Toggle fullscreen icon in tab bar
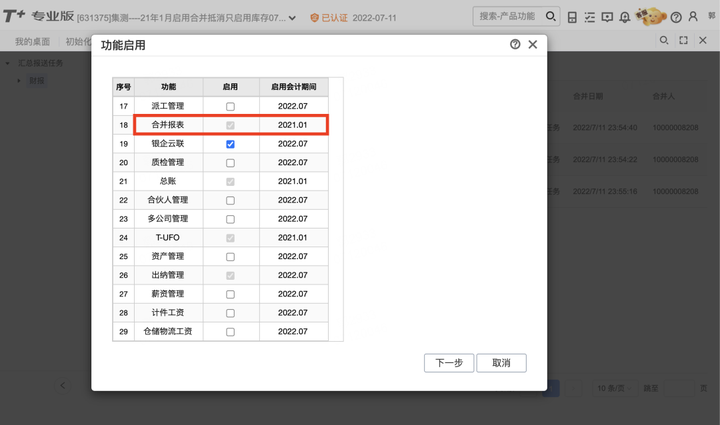The width and height of the screenshot is (720, 425). (683, 40)
